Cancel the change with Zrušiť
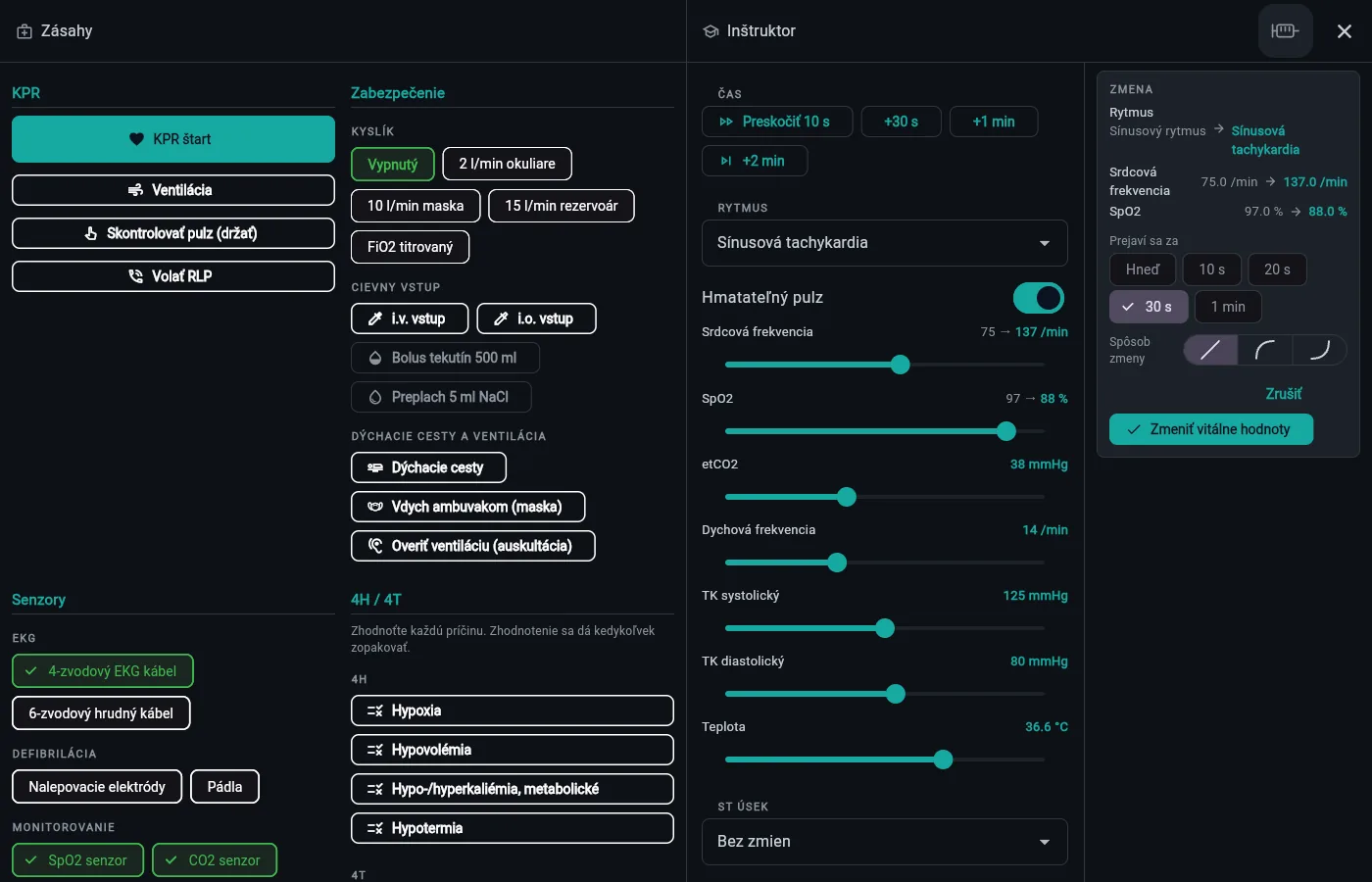 [x=1284, y=394]
